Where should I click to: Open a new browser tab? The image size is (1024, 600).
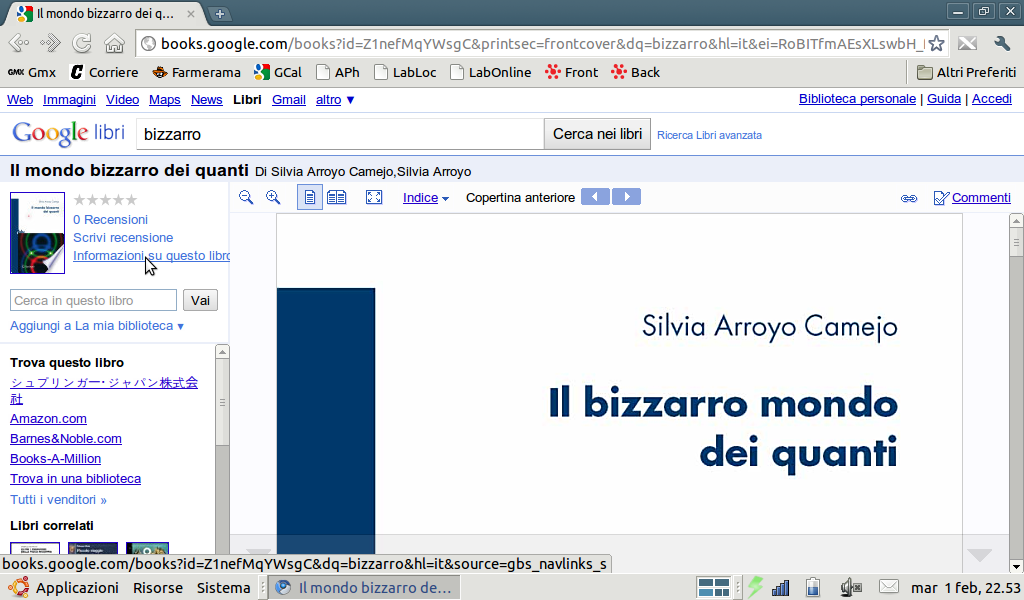point(219,14)
